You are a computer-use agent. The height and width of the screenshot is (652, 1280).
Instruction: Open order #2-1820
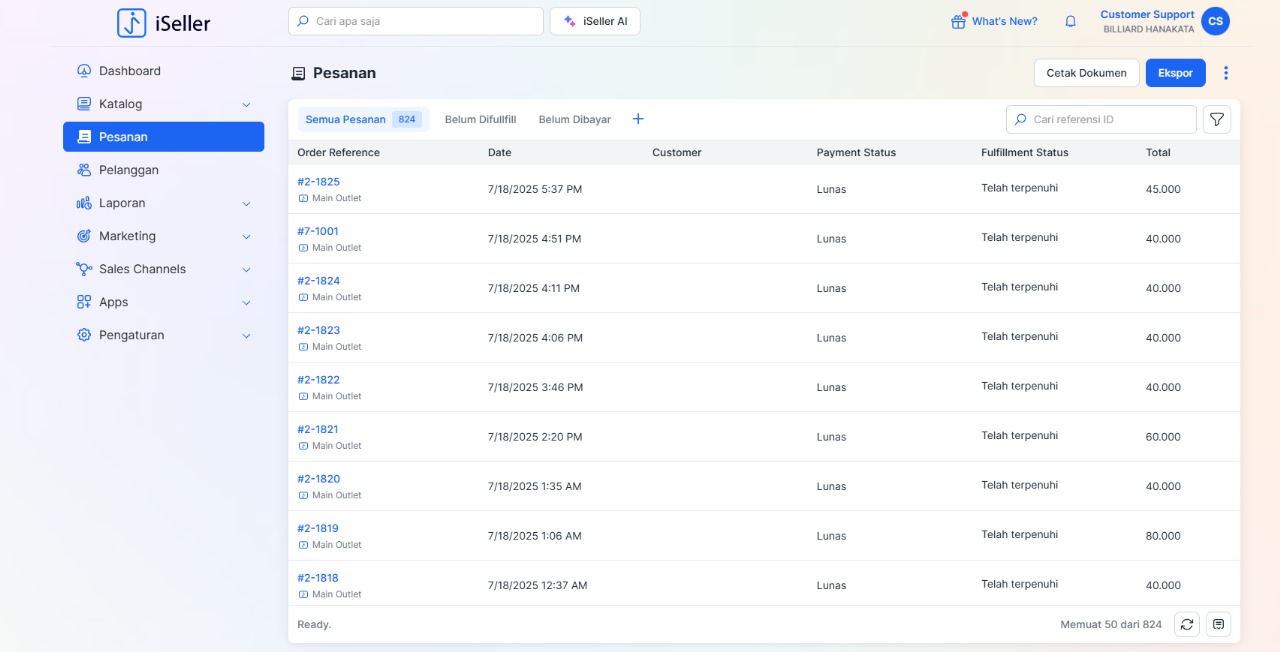318,479
